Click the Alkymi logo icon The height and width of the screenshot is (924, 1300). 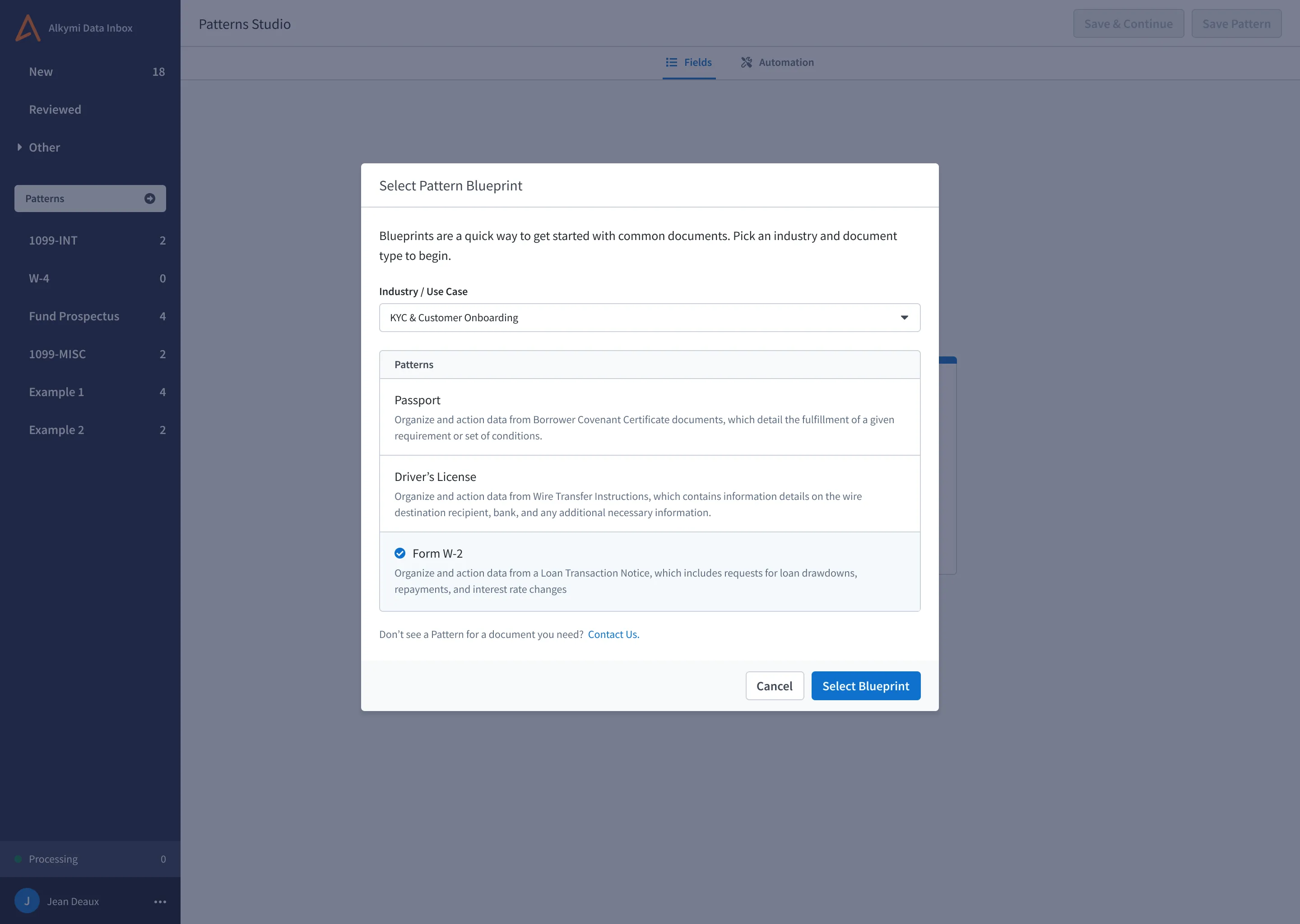28,28
